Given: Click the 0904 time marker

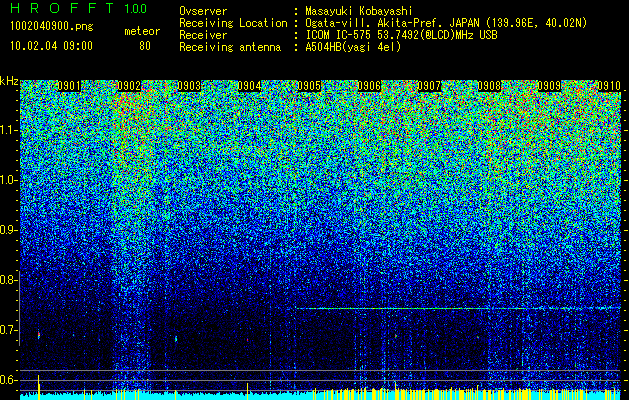Looking at the screenshot, I should [250, 86].
